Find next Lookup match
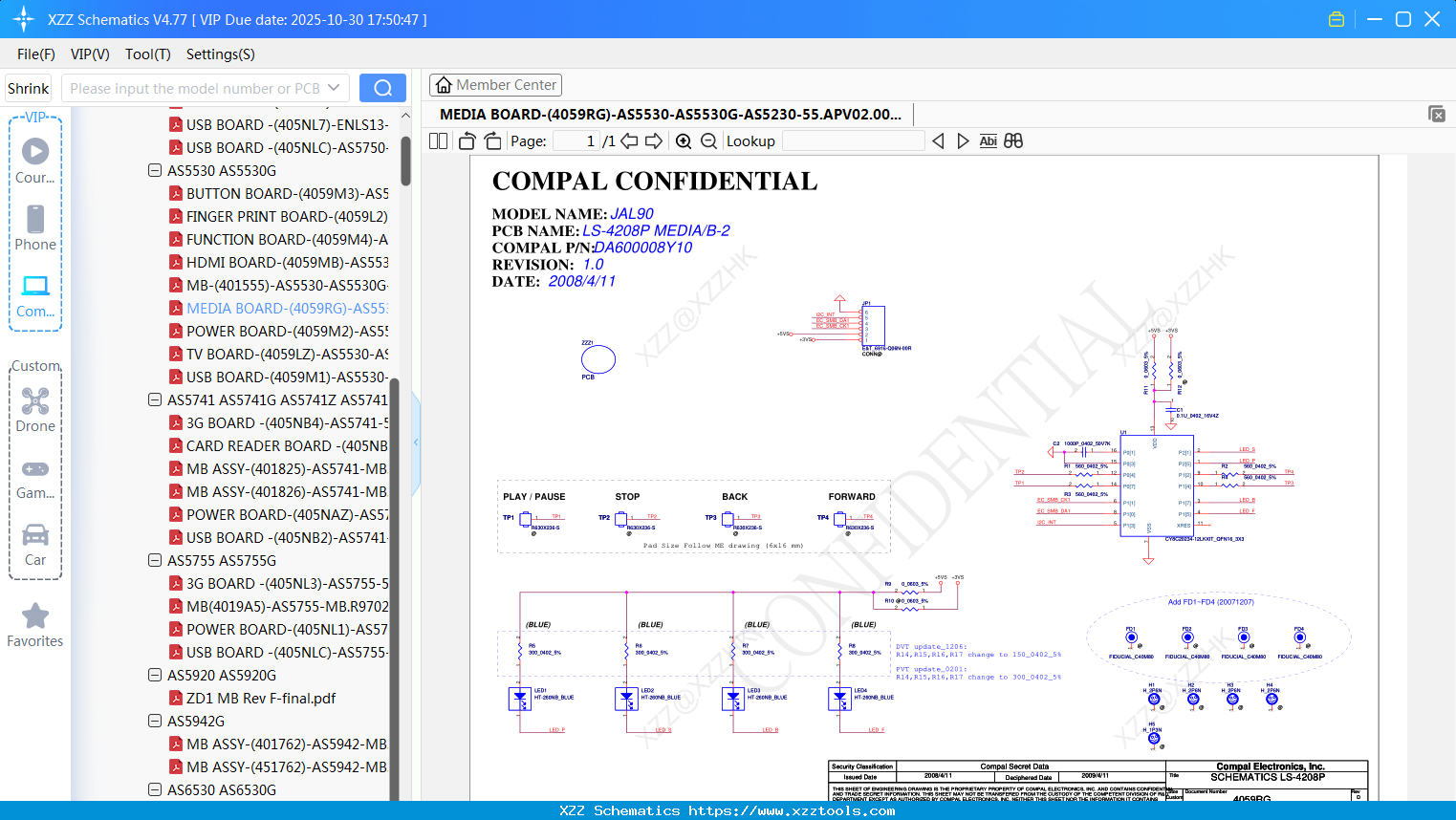Screen dimensions: 1456x820 (x=963, y=141)
